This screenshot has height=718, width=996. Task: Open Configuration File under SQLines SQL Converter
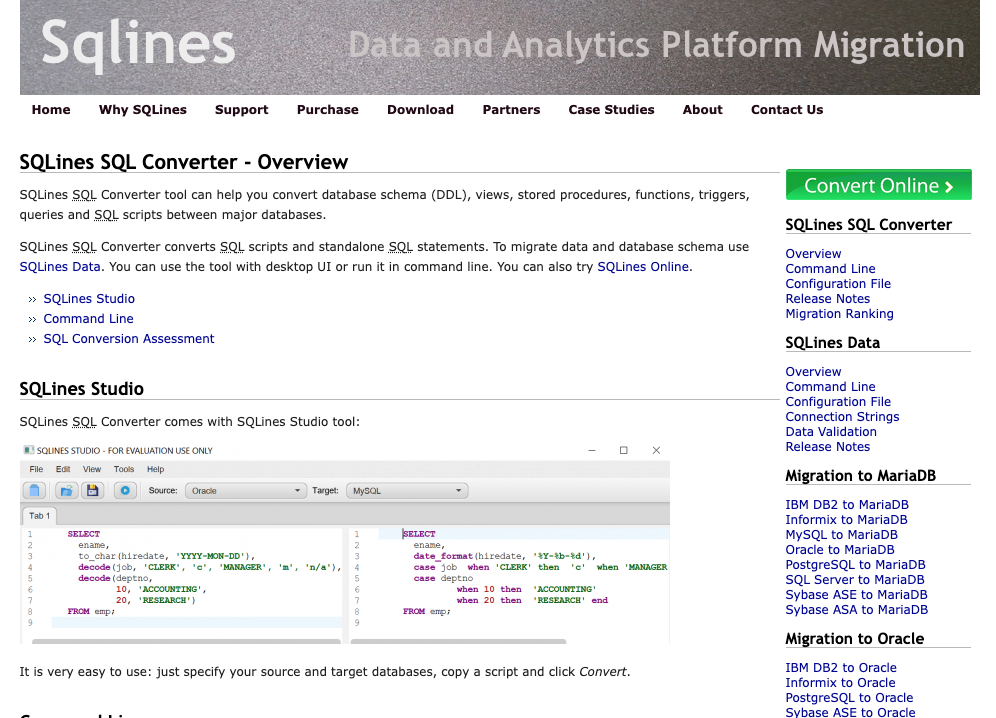(x=838, y=283)
